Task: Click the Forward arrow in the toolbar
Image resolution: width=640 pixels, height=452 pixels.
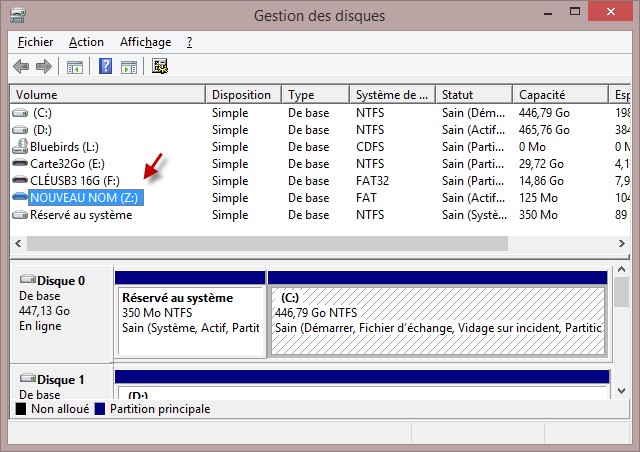Action: pyautogui.click(x=43, y=67)
